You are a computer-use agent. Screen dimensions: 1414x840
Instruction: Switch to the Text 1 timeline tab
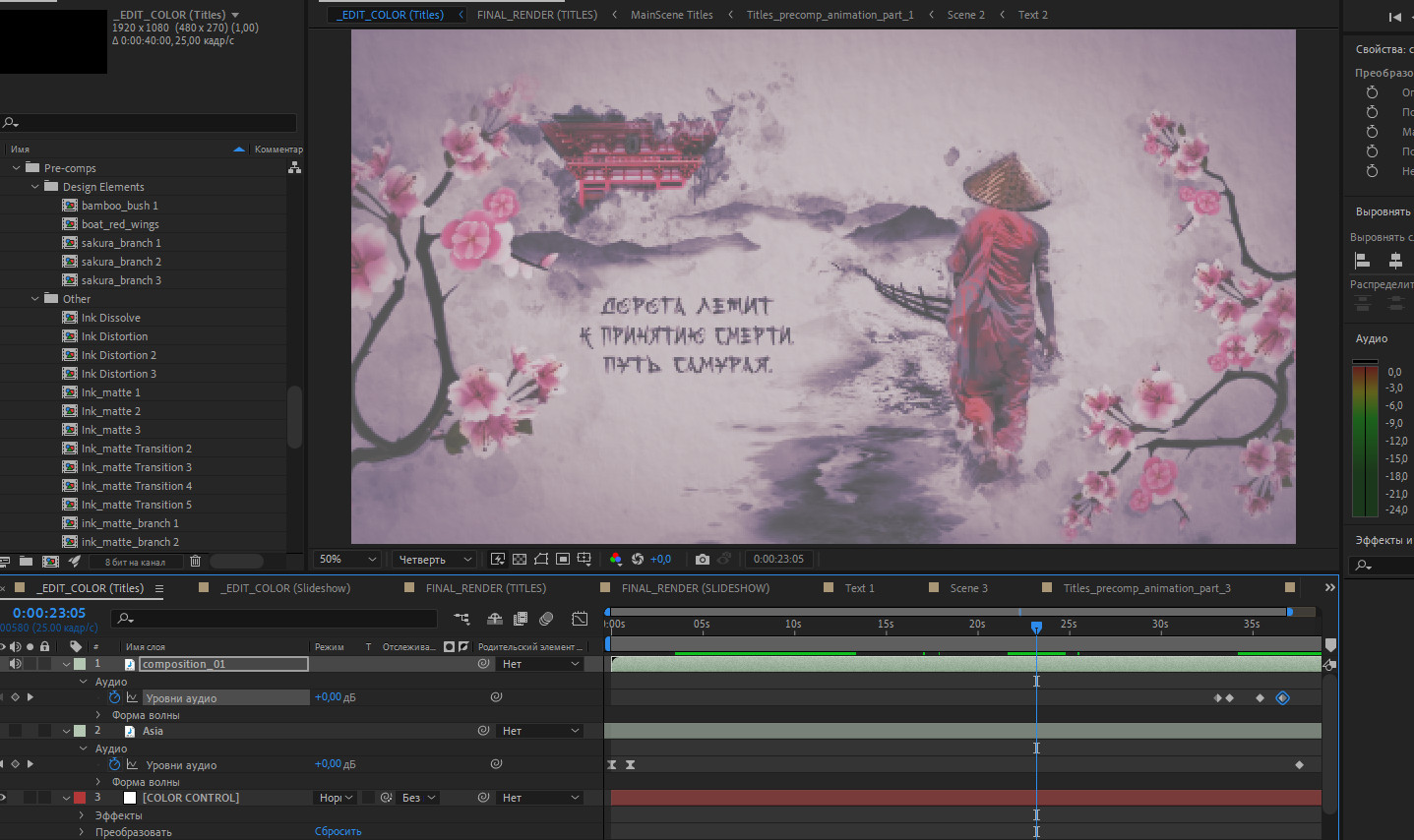tap(859, 588)
